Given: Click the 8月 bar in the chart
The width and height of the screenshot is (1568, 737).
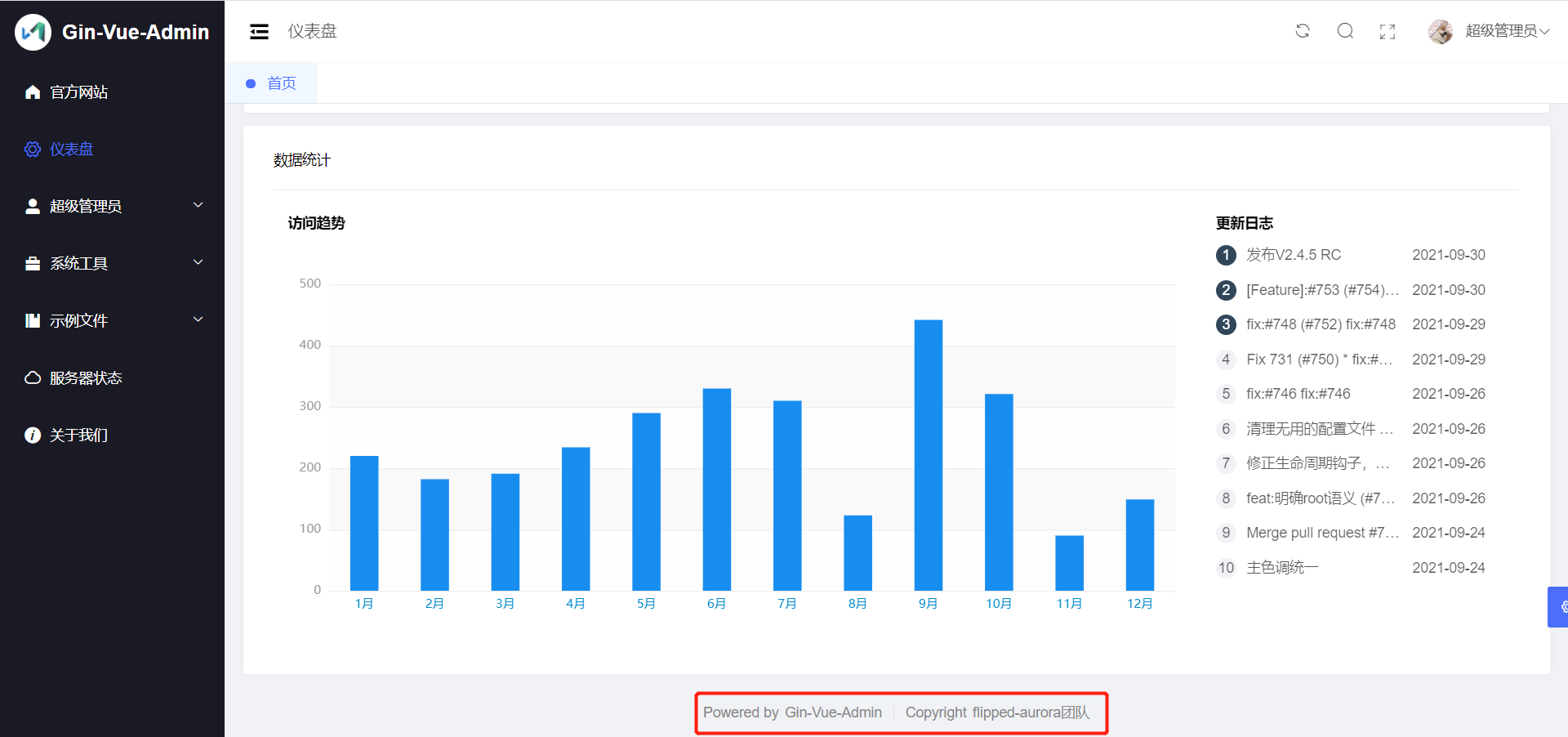Looking at the screenshot, I should (857, 552).
